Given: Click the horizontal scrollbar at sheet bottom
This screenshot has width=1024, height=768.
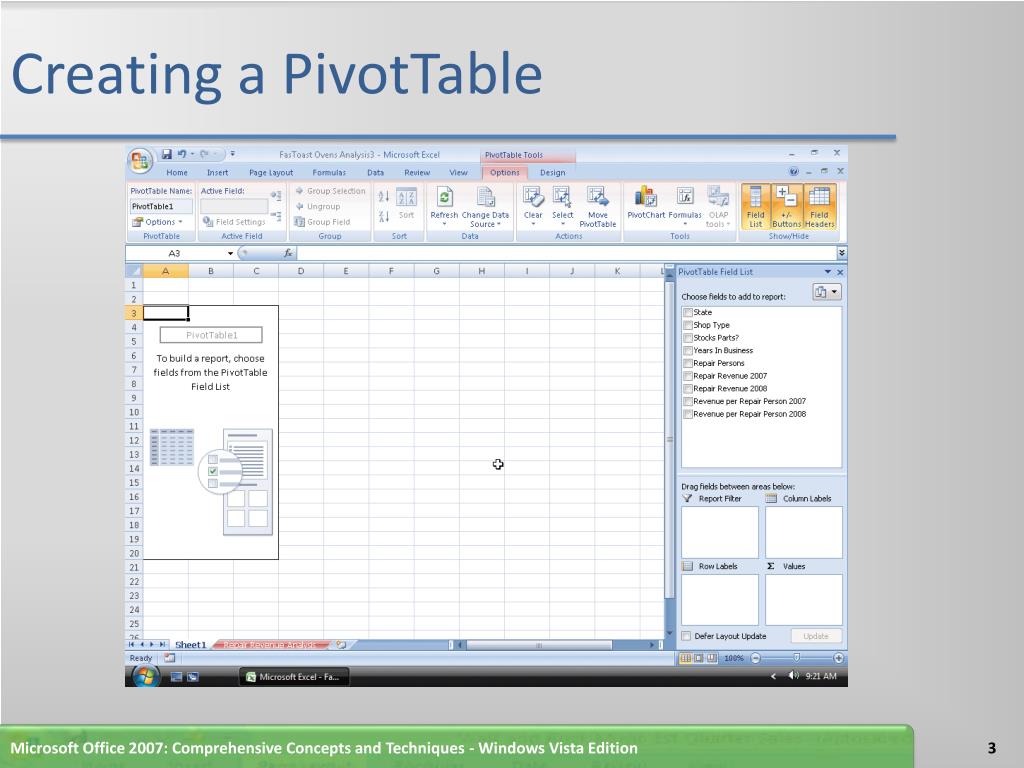Looking at the screenshot, I should [x=539, y=645].
